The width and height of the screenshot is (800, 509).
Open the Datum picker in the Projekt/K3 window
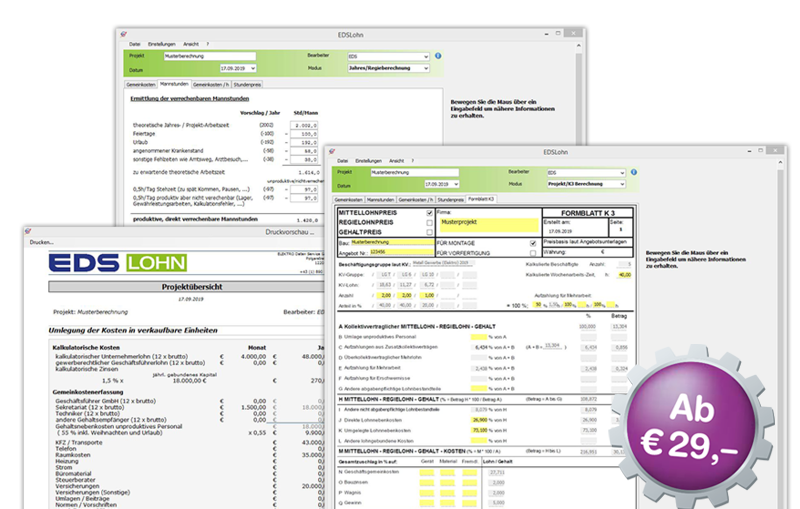click(x=442, y=184)
